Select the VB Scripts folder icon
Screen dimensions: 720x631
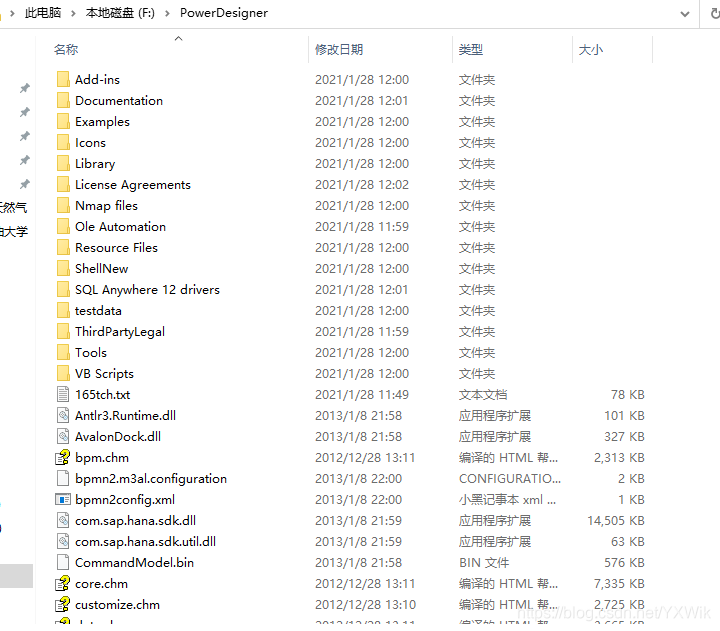tap(63, 374)
